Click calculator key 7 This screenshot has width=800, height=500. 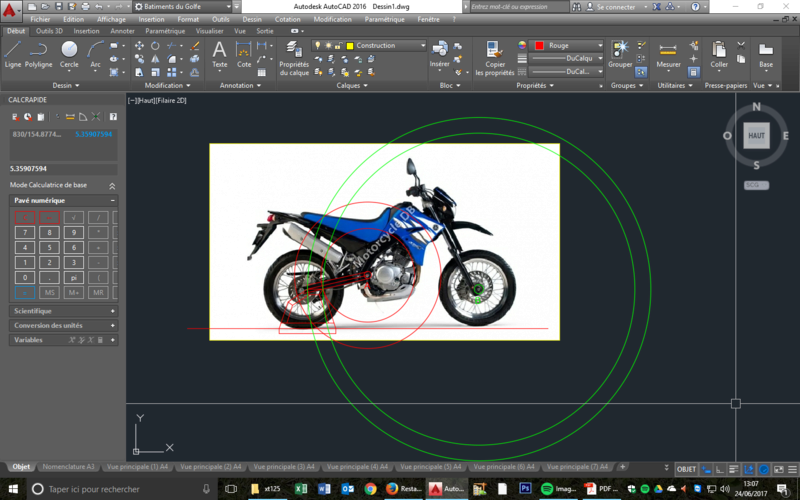coord(25,233)
